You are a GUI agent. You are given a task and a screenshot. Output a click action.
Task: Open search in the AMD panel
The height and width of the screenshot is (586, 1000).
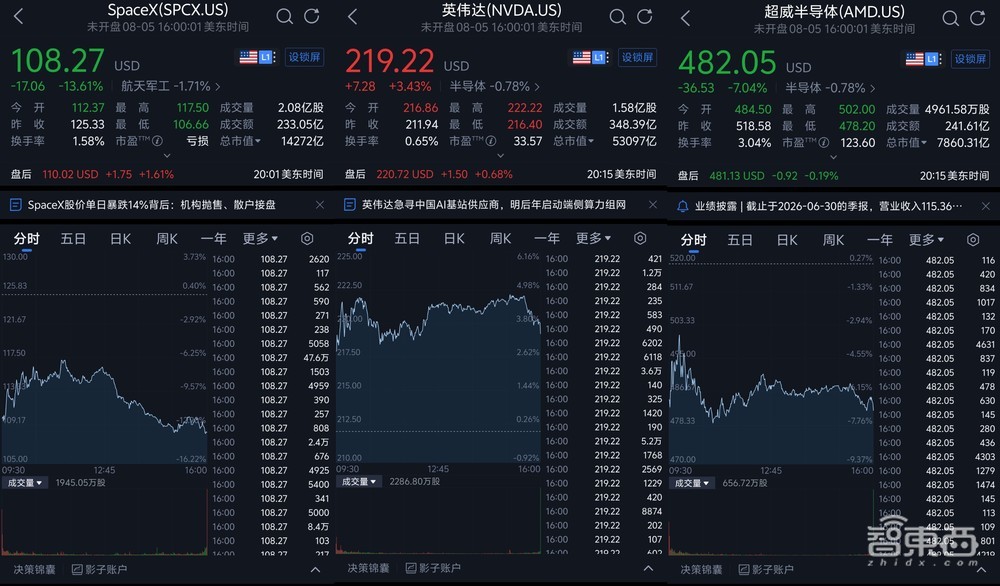pyautogui.click(x=950, y=18)
